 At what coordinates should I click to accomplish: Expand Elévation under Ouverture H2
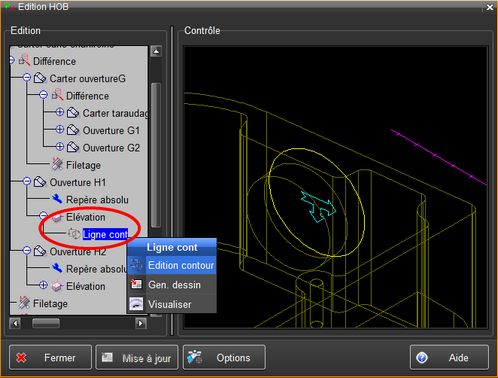[43, 285]
